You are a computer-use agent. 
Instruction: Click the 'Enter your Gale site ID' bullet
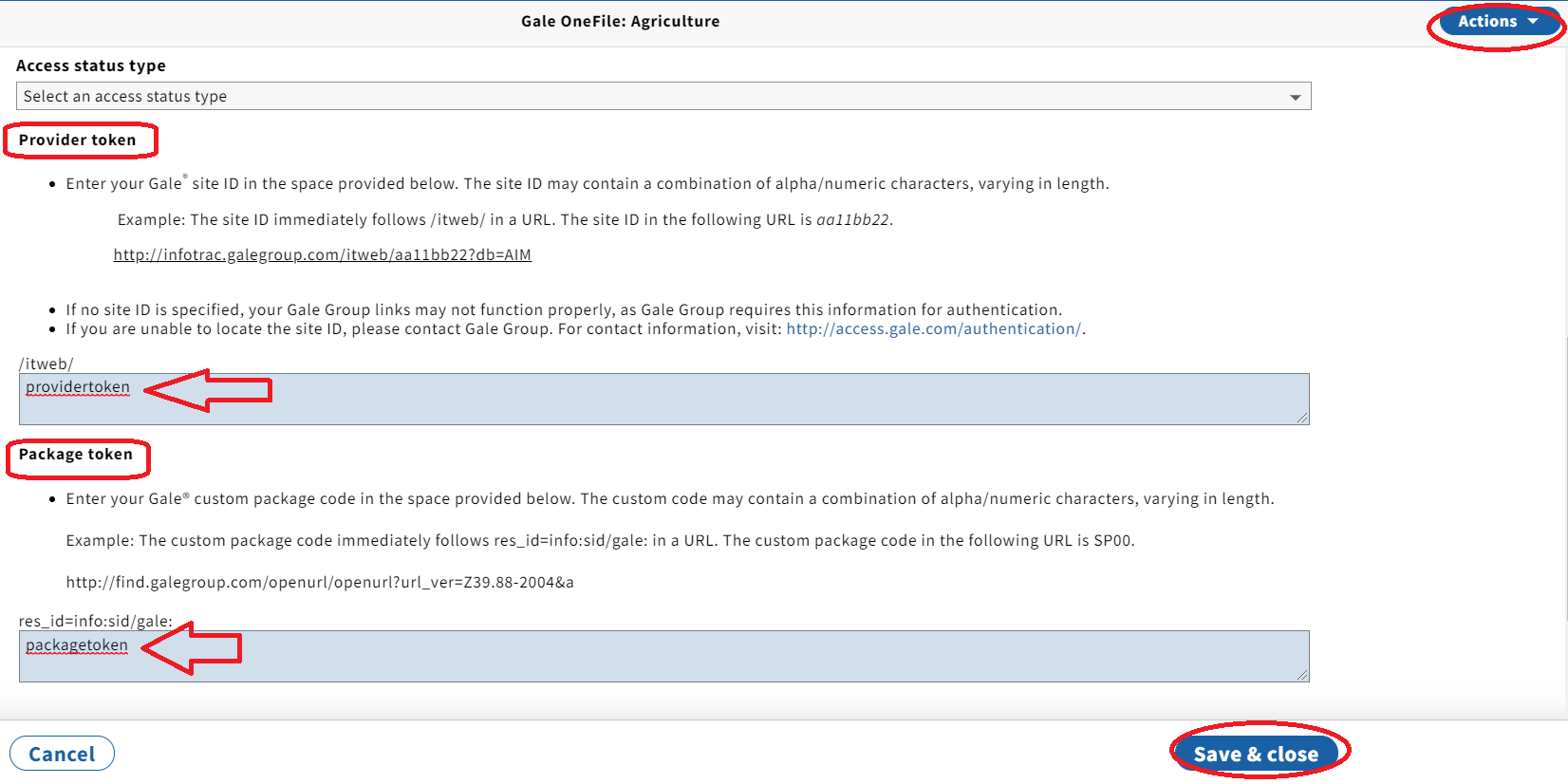tap(588, 183)
